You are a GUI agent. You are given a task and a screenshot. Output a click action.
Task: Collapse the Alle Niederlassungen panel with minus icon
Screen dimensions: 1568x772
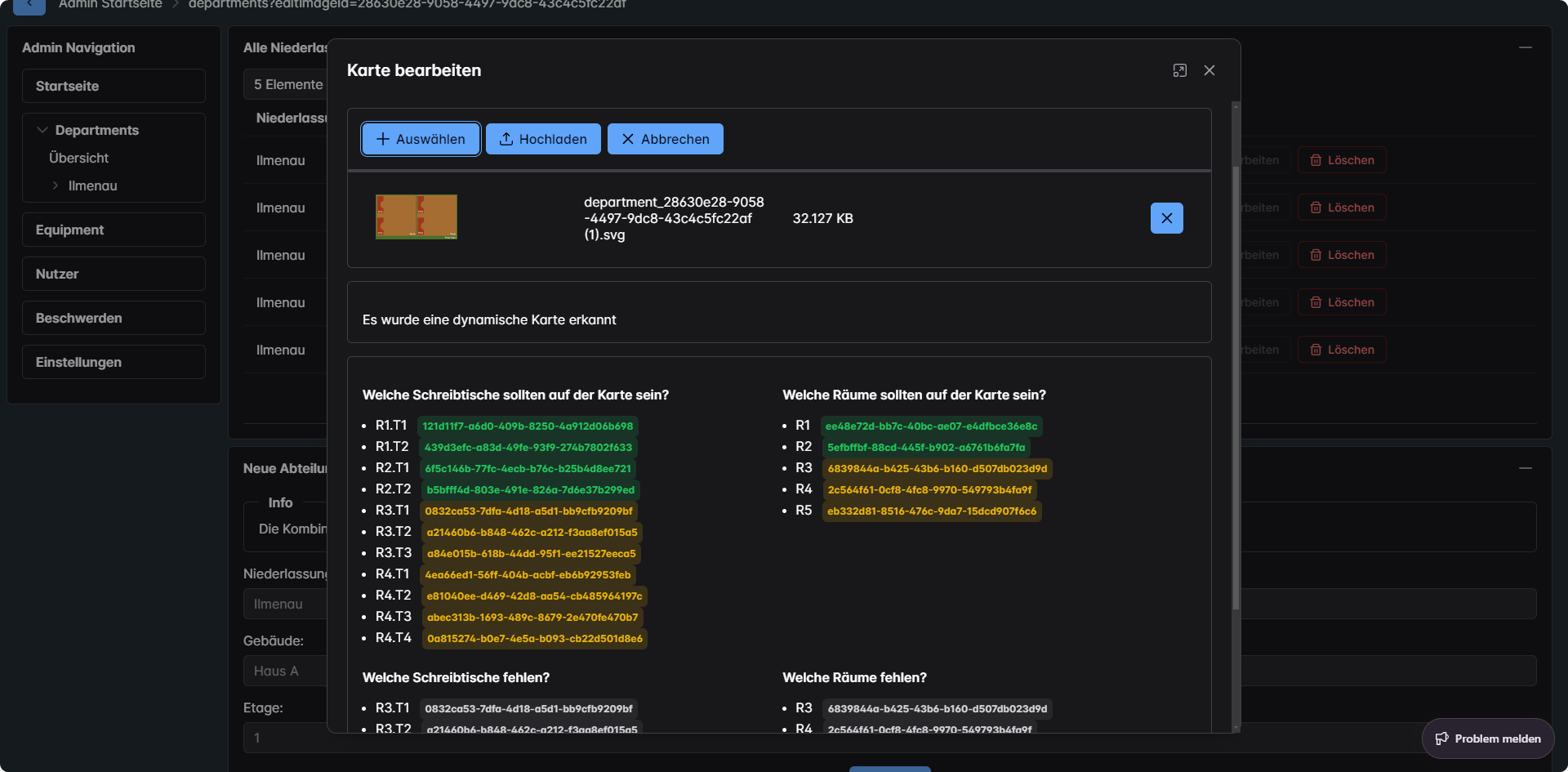click(x=1525, y=47)
